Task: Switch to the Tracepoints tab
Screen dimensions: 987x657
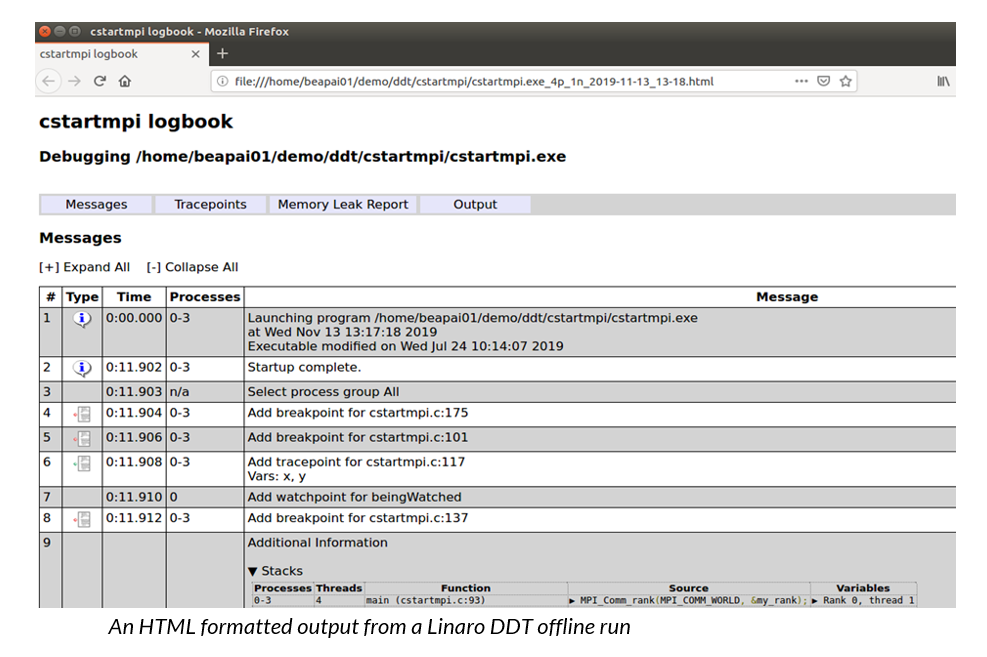Action: pos(210,204)
